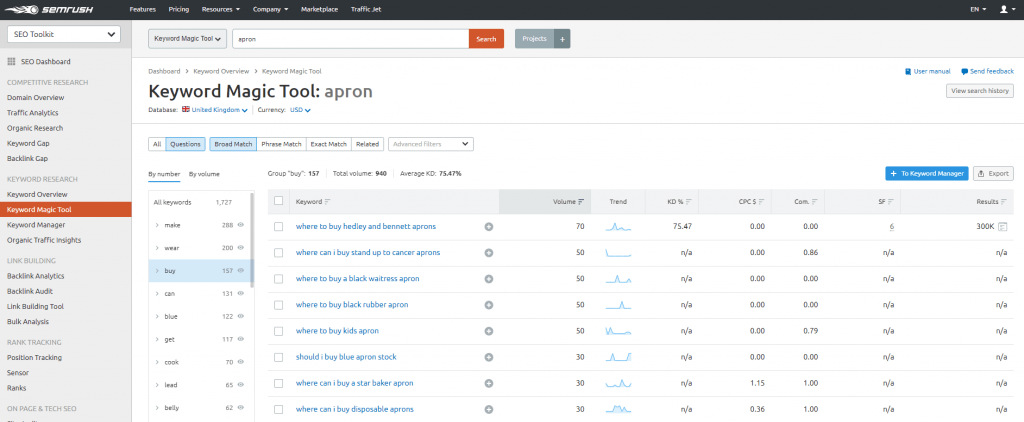This screenshot has height=422, width=1024.
Task: Check where to buy kids apron row
Action: pos(279,331)
